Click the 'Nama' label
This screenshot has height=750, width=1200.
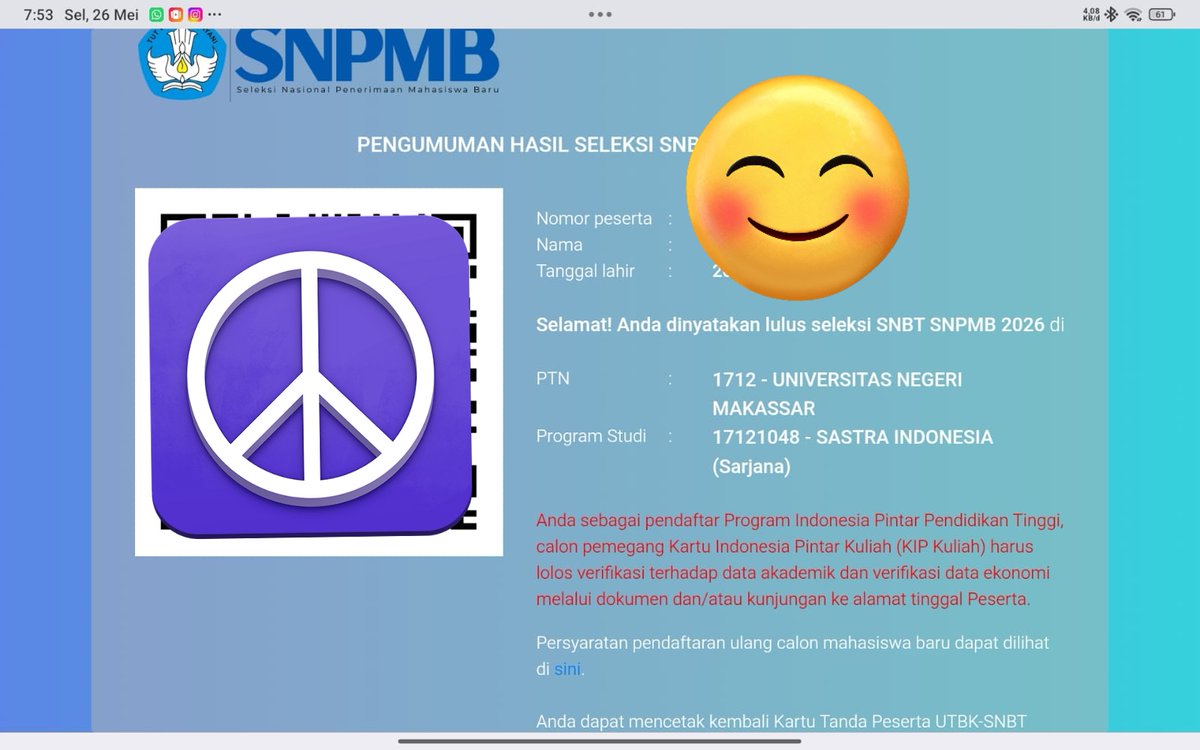click(559, 245)
